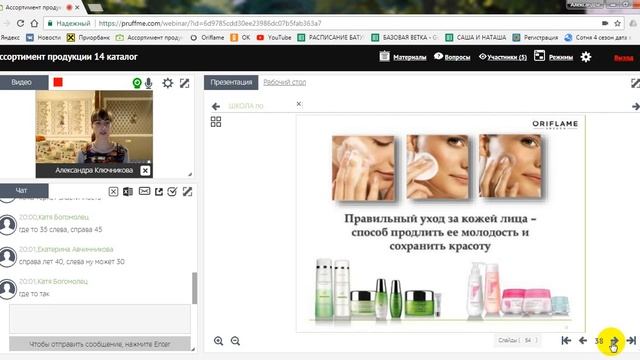This screenshot has height=360, width=640.
Task: Click the chat message input box
Action: (x=100, y=318)
